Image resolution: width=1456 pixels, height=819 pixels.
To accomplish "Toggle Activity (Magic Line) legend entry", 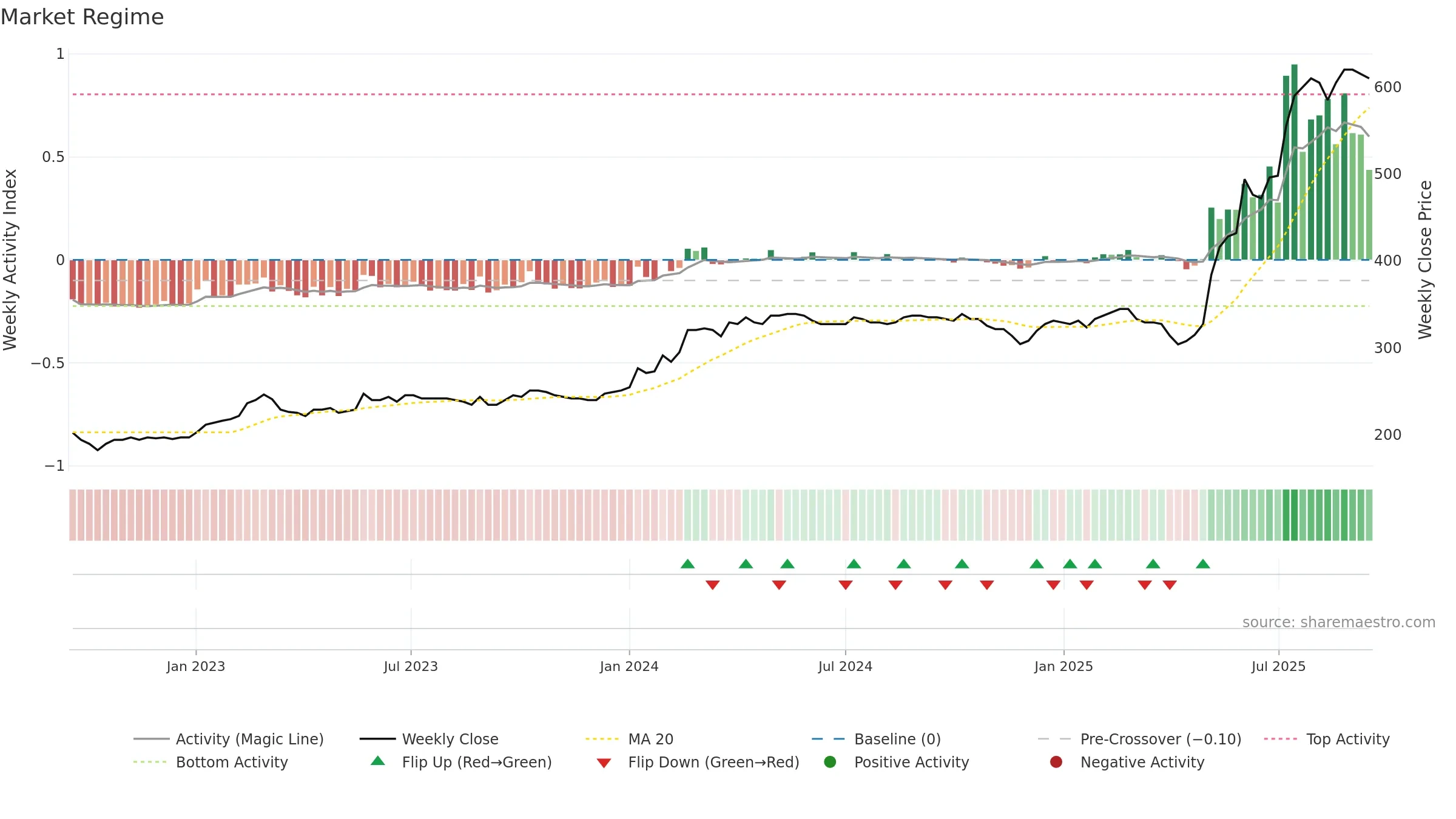I will click(229, 739).
